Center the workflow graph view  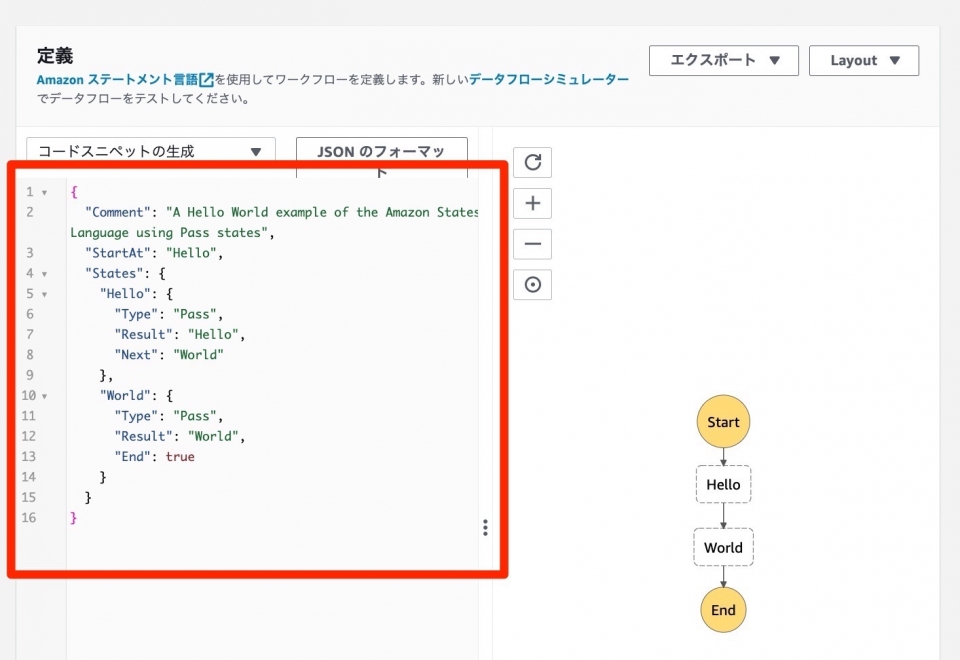point(532,285)
